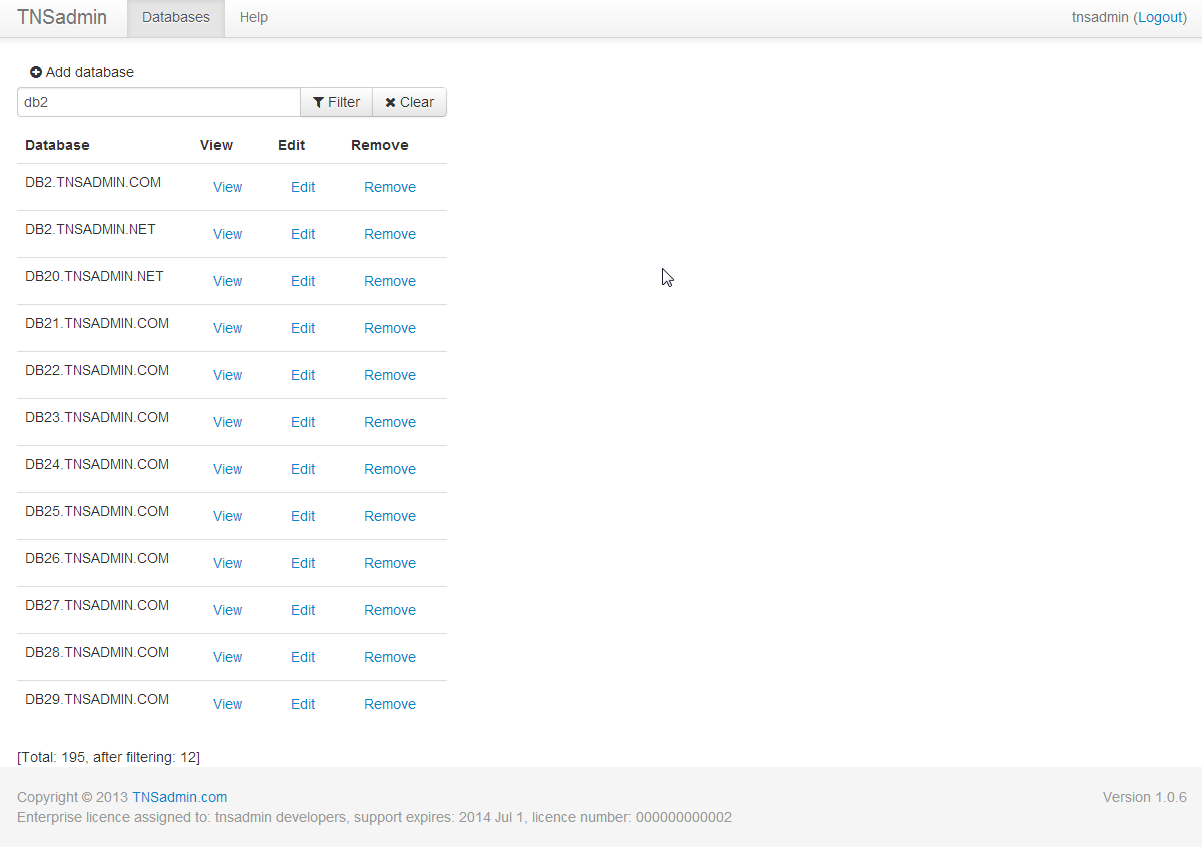This screenshot has width=1202, height=852.
Task: Click the Enterprise licence footer line
Action: click(x=374, y=817)
